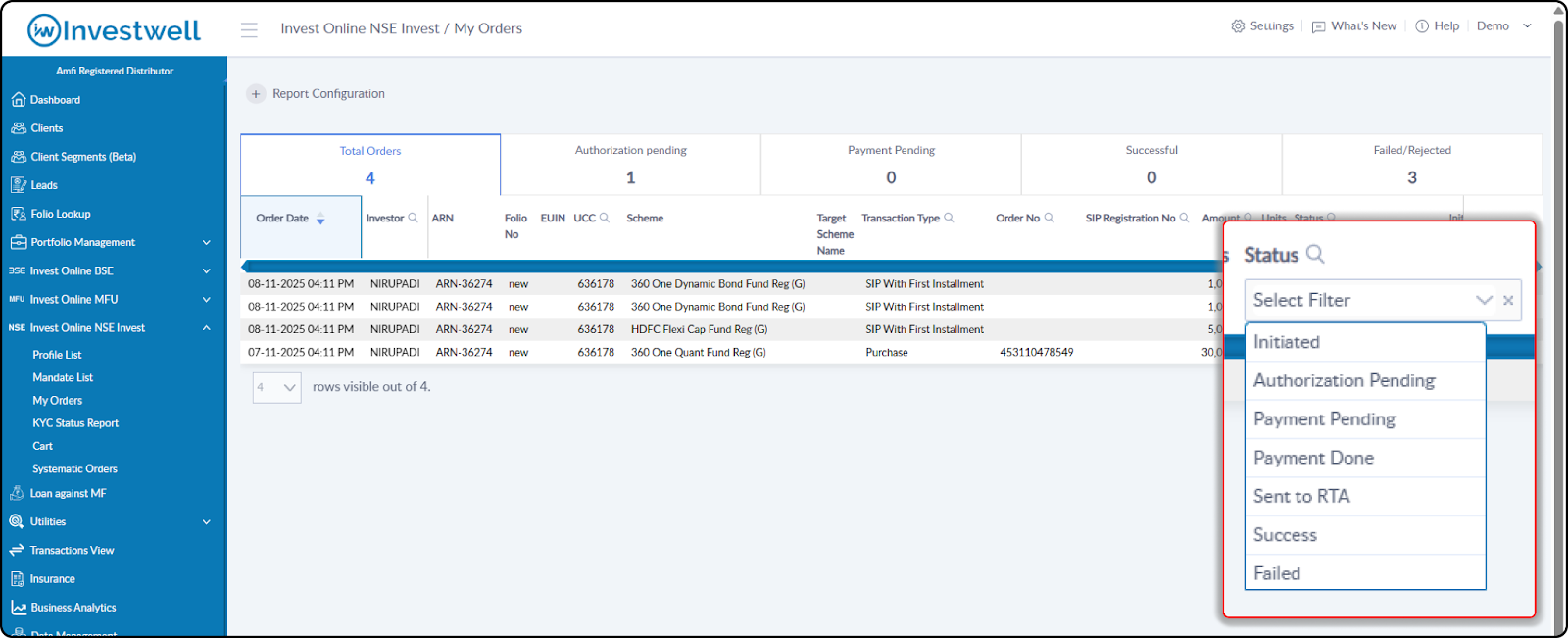Viewport: 1568px width, 638px height.
Task: Click the Purchase transaction type cell
Action: point(886,353)
